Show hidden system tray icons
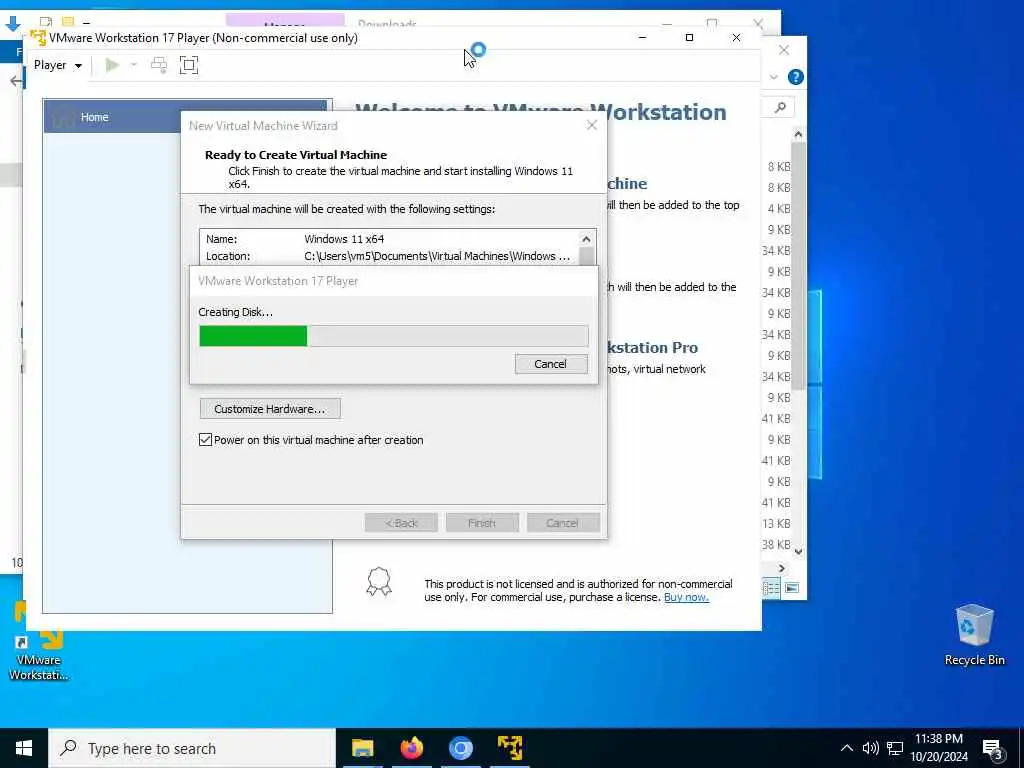Image resolution: width=1024 pixels, height=768 pixels. tap(846, 748)
